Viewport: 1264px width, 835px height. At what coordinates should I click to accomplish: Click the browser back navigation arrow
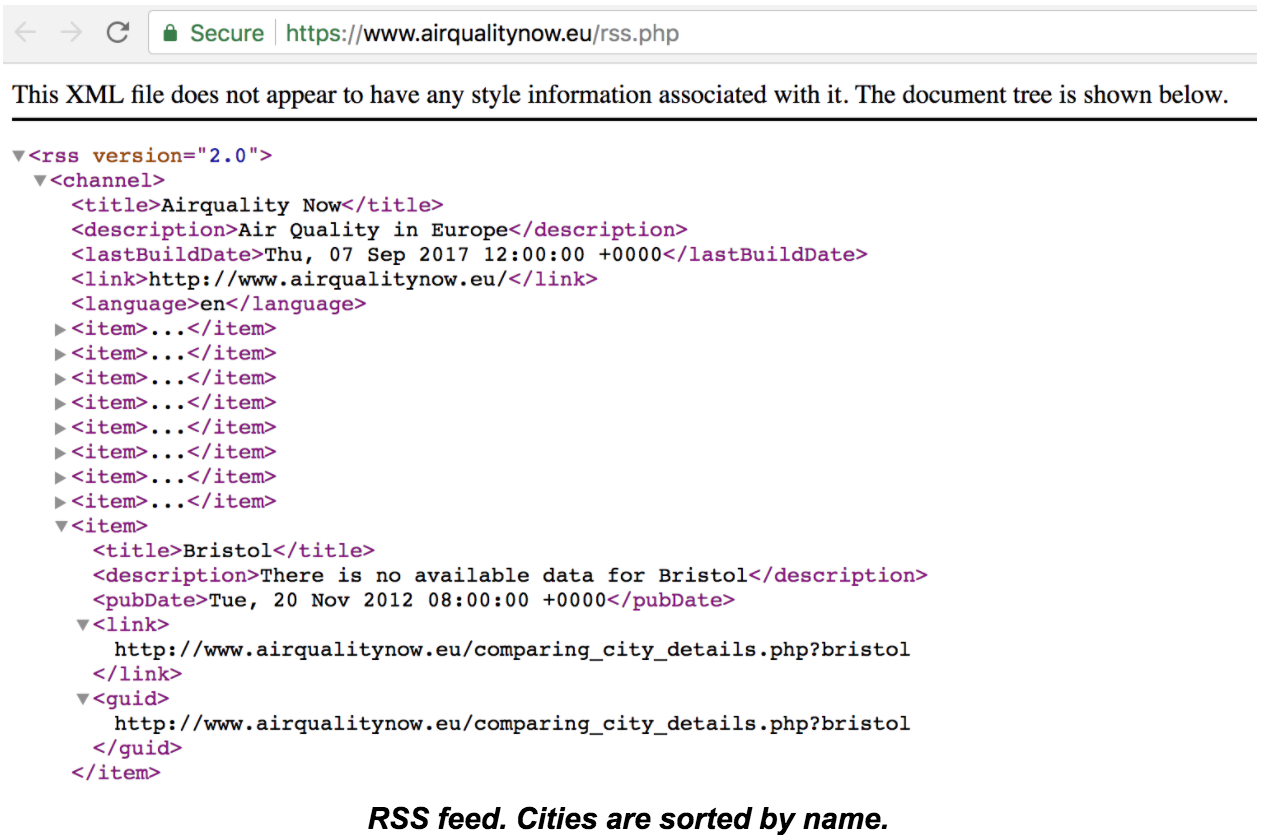25,32
